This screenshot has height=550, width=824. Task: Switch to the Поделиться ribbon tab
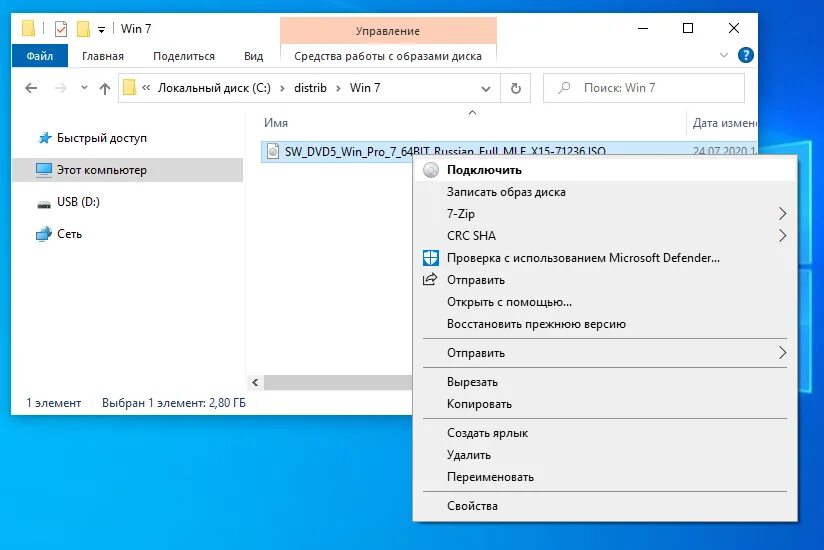pyautogui.click(x=184, y=56)
